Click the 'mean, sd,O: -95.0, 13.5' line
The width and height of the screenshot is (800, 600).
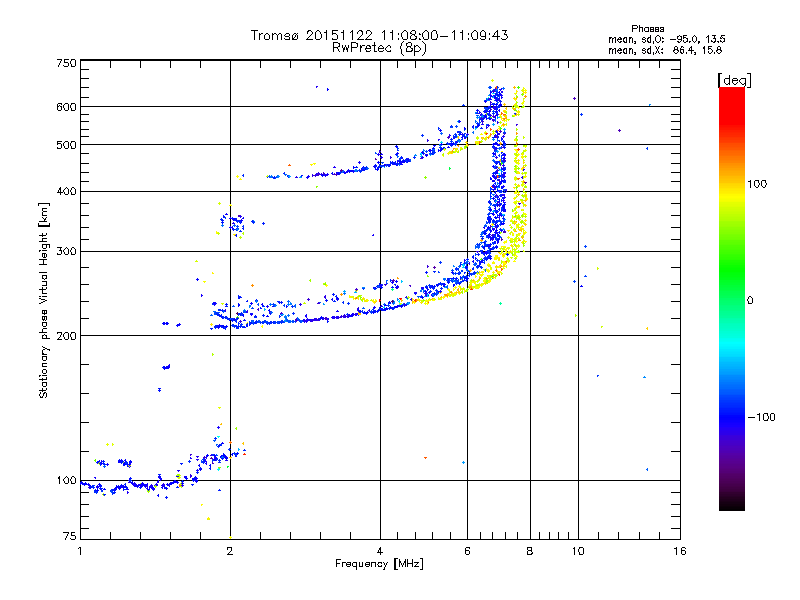click(667, 39)
